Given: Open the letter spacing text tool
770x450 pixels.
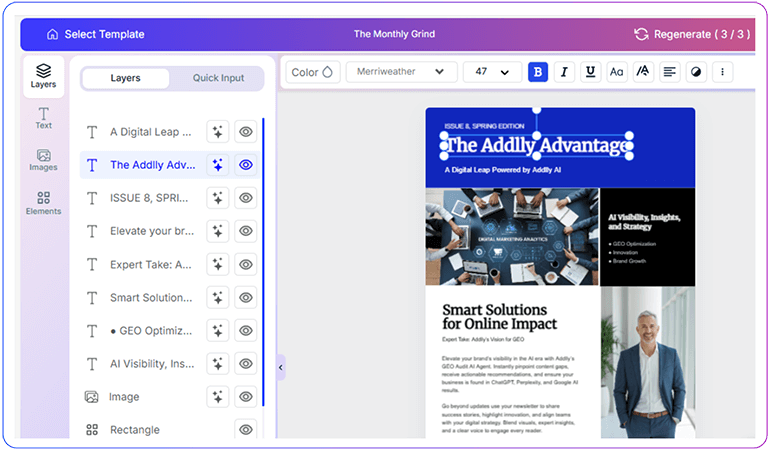Looking at the screenshot, I should pyautogui.click(x=643, y=72).
